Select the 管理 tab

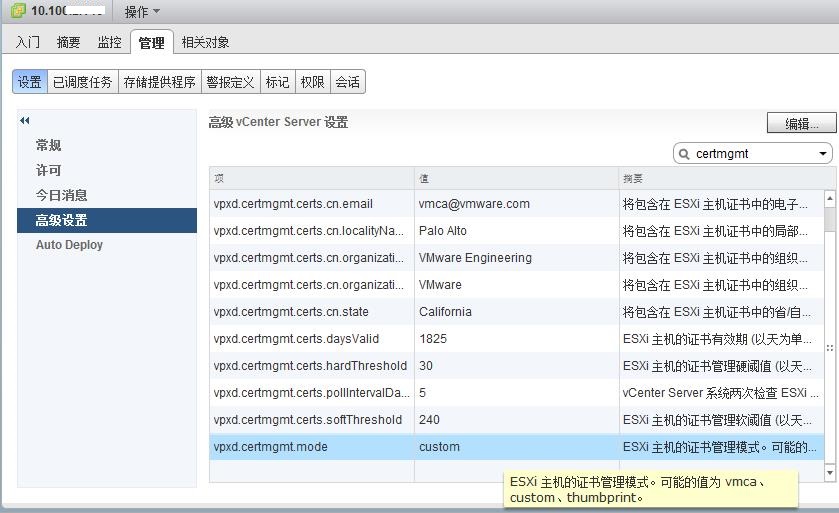(x=151, y=42)
